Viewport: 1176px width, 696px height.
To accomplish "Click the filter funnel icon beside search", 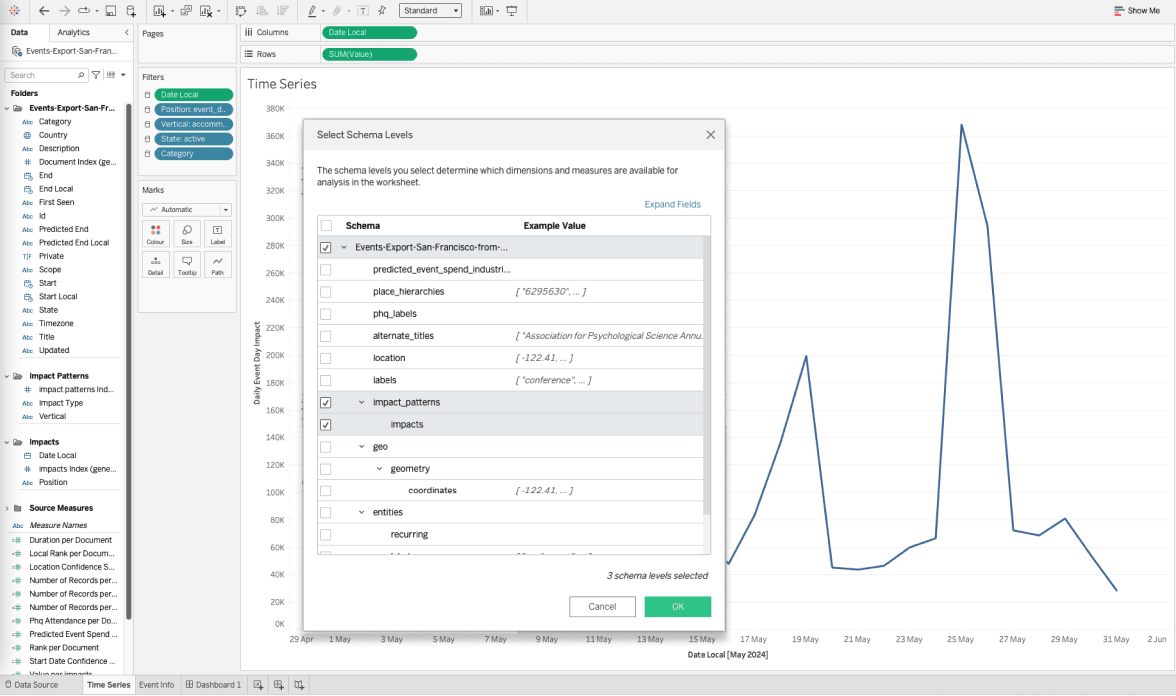I will (x=96, y=75).
